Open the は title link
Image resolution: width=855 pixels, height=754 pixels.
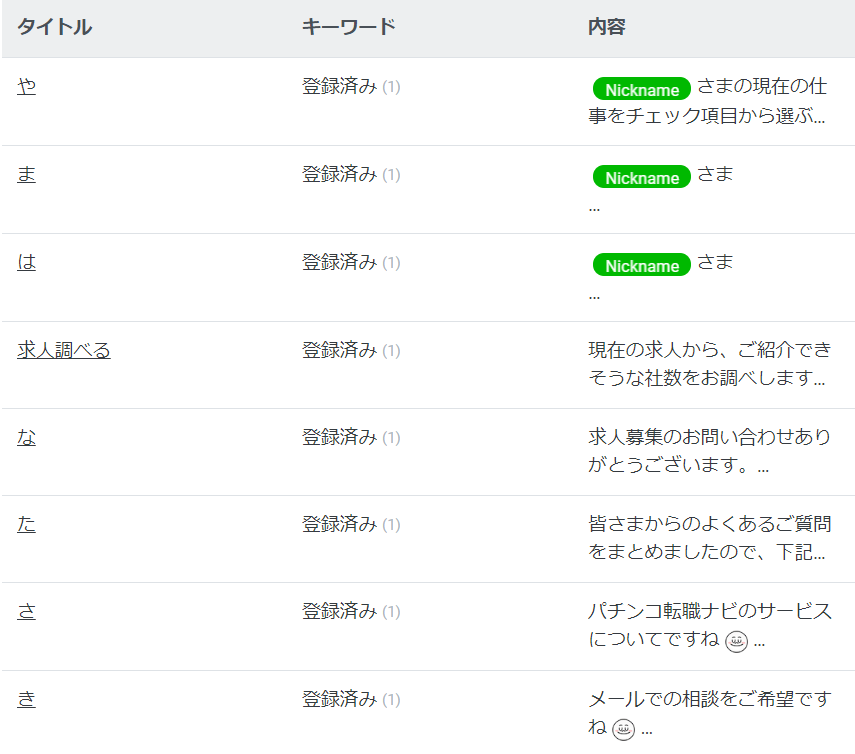26,262
